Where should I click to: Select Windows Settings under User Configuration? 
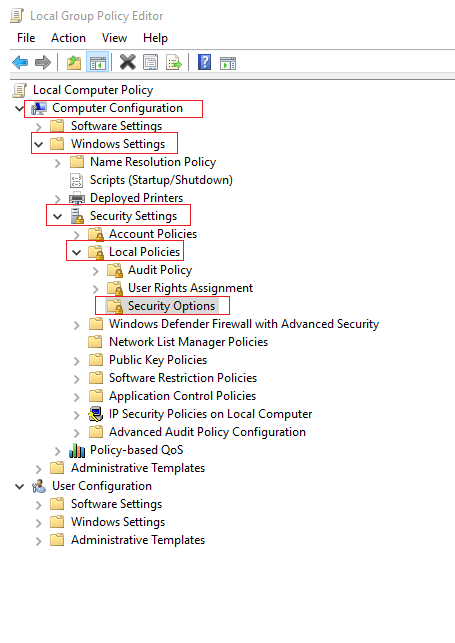point(118,522)
